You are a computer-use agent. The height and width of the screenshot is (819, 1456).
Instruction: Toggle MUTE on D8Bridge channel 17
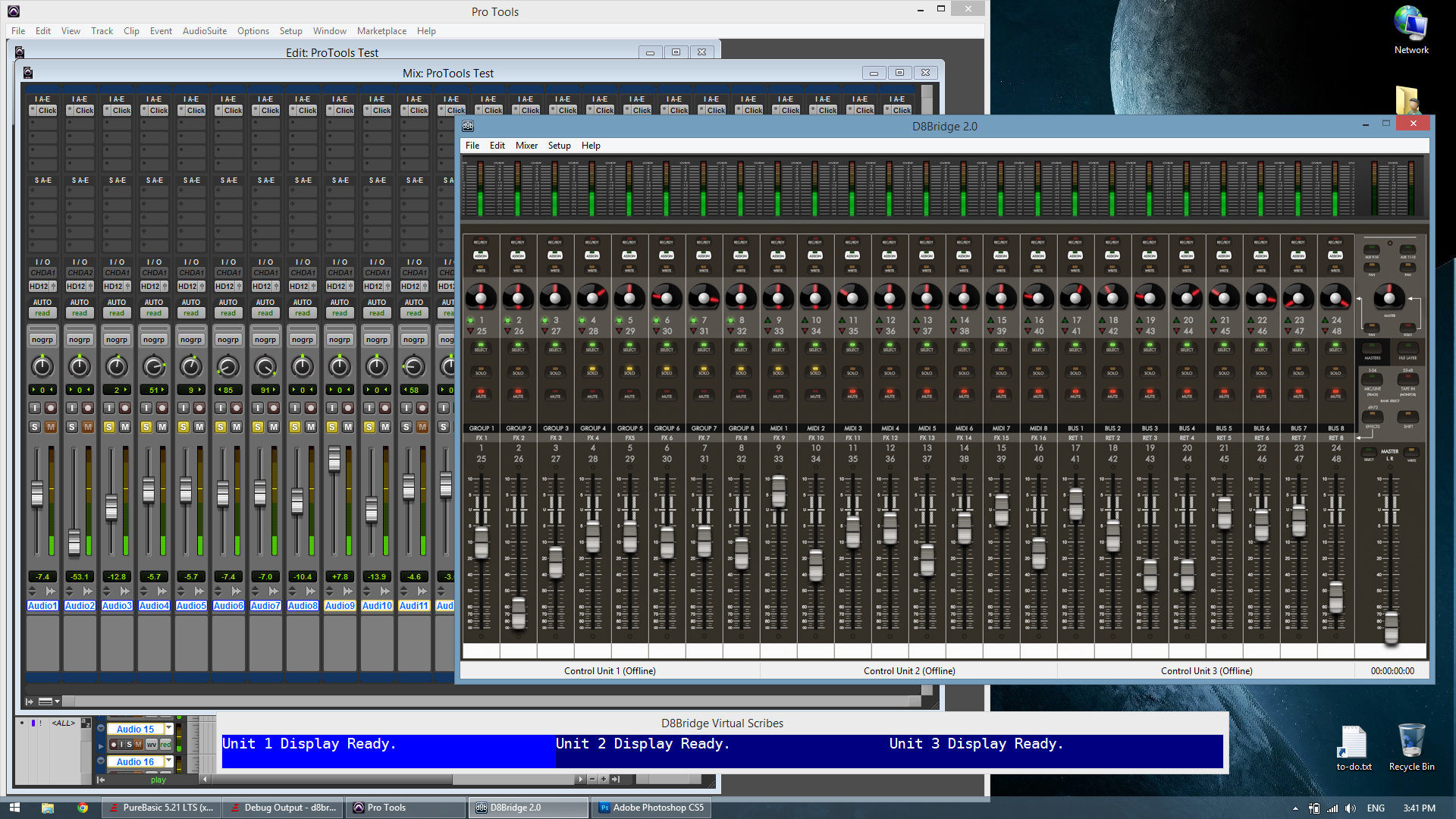pyautogui.click(x=1075, y=394)
